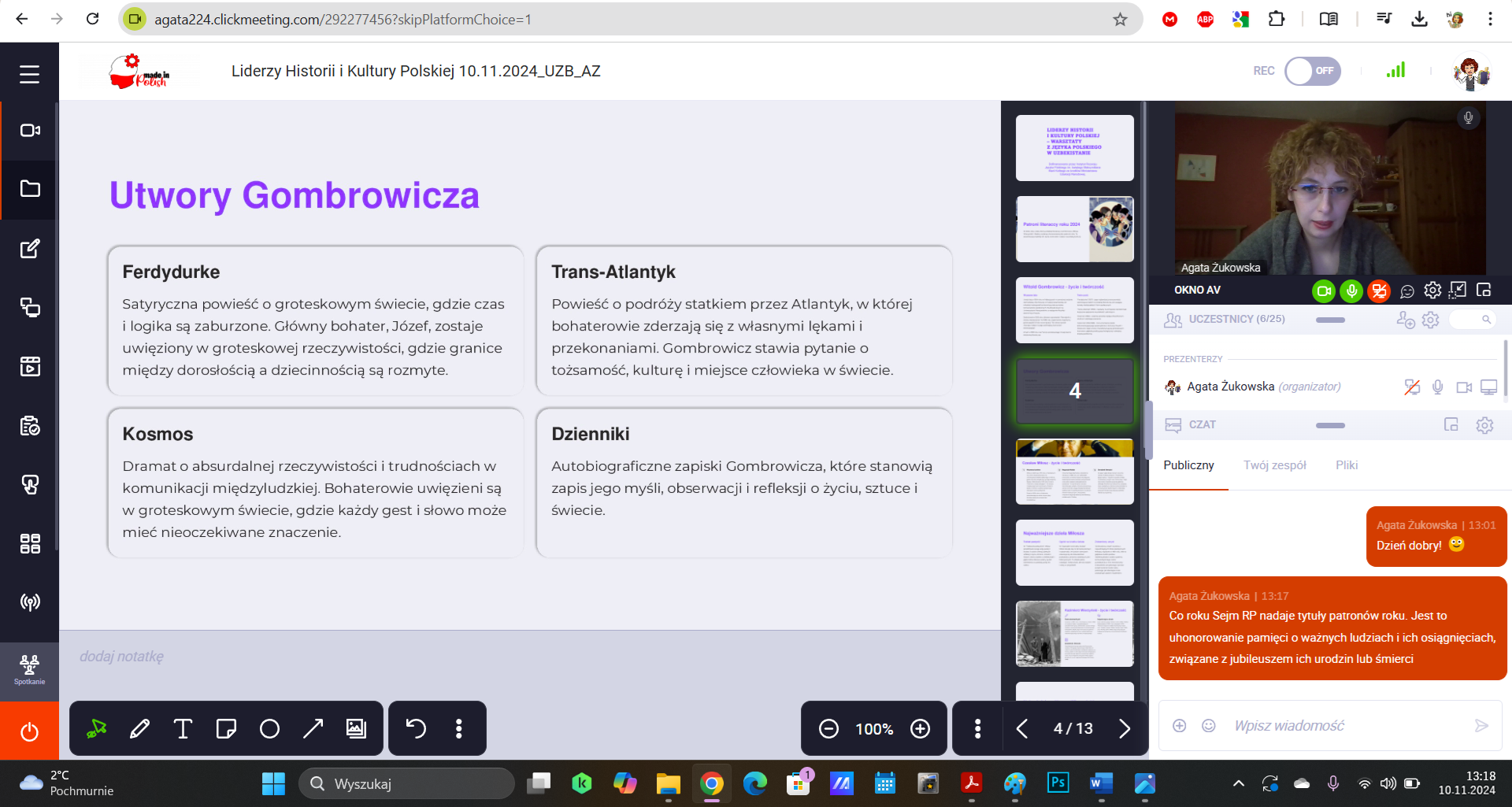Undo the last whiteboard action
1512x807 pixels.
(416, 728)
